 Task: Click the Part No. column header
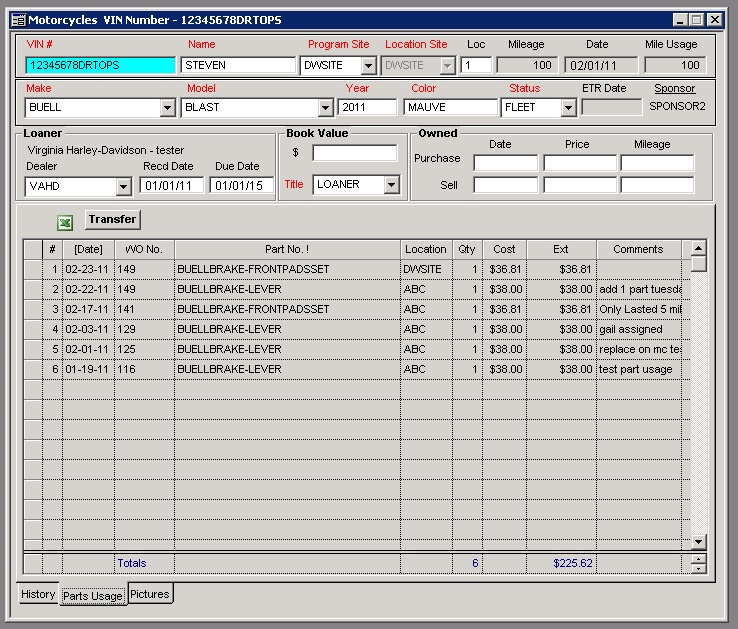click(287, 249)
